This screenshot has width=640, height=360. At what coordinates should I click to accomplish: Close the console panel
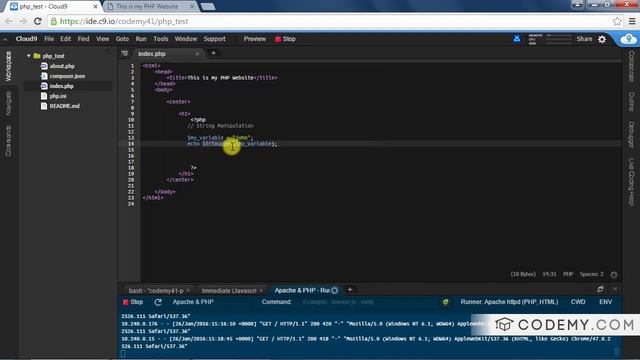pyautogui.click(x=615, y=289)
